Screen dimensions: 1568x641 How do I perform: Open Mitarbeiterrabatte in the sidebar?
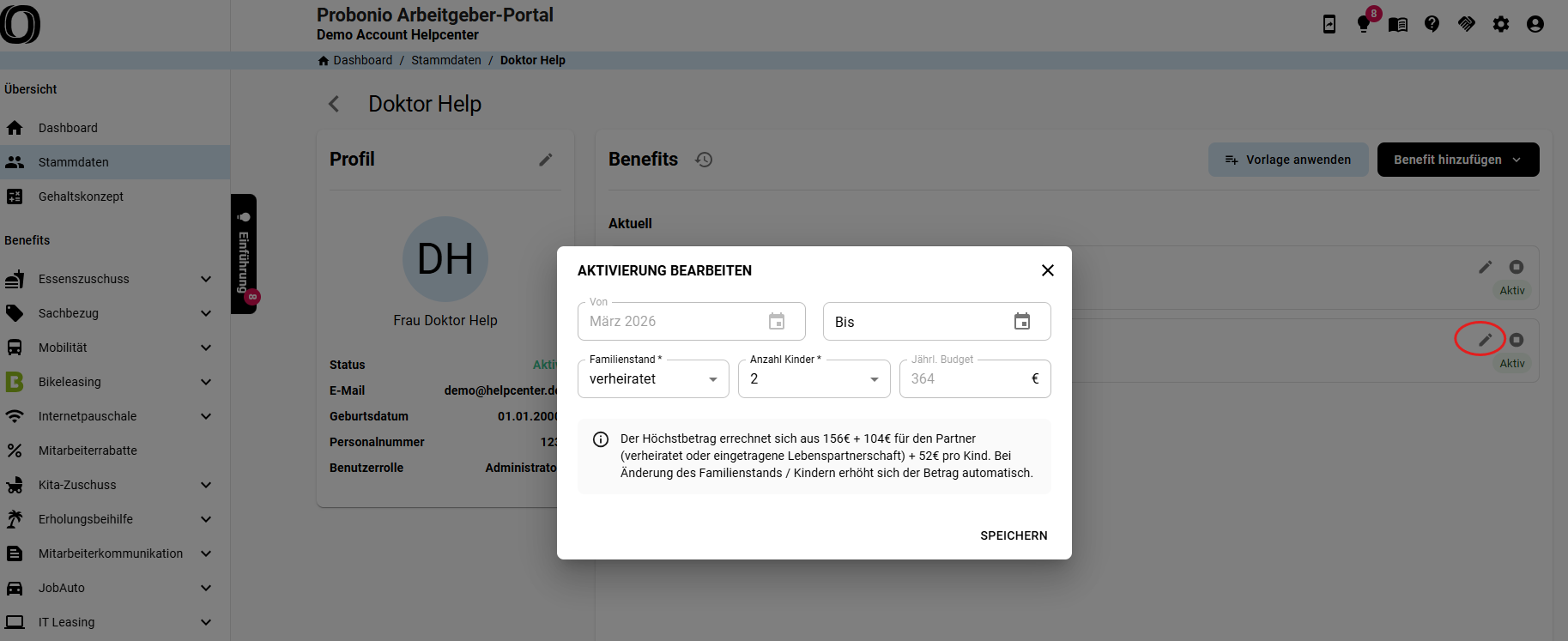115,451
